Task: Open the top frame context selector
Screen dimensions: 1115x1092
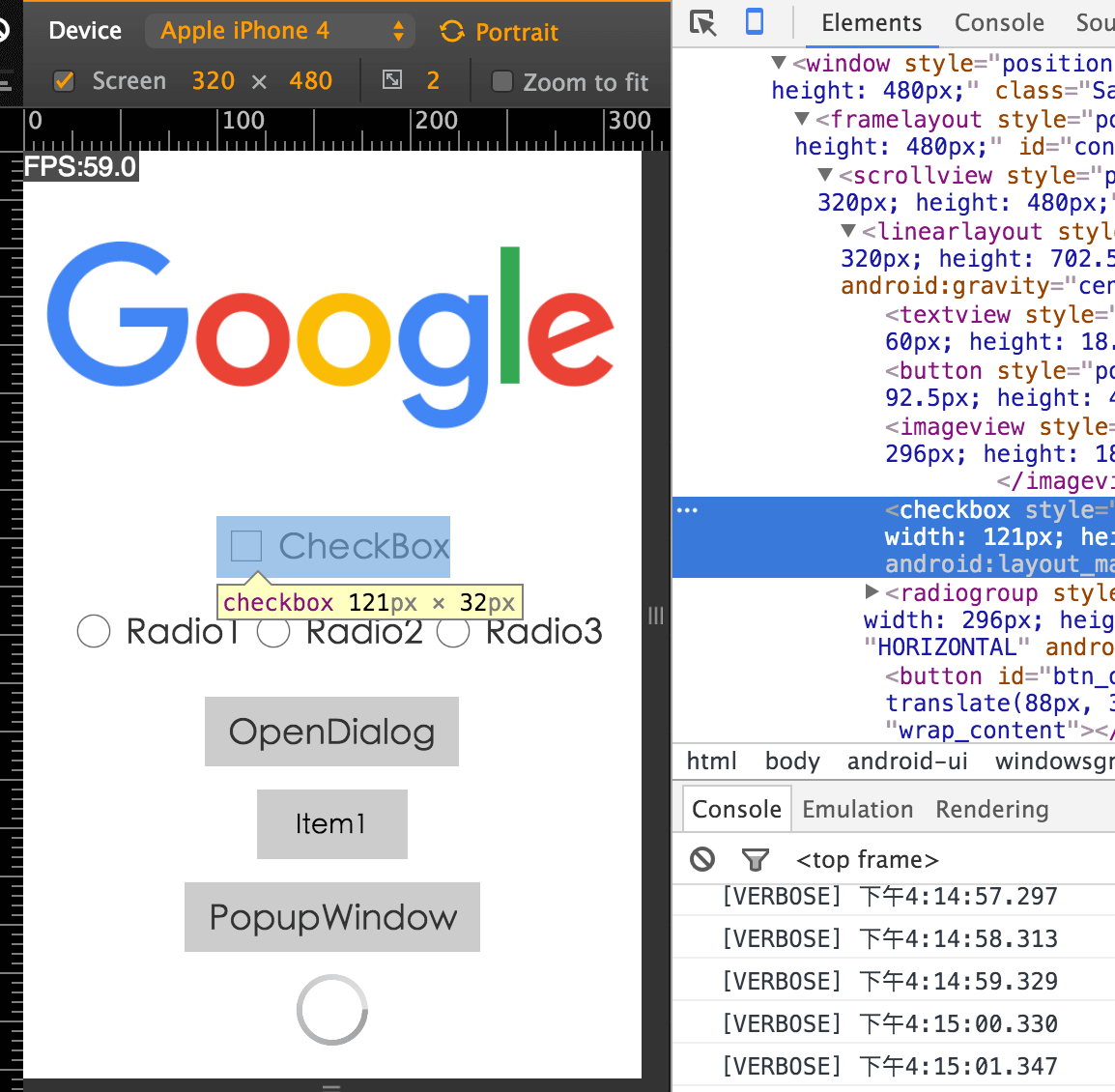Action: point(868,860)
